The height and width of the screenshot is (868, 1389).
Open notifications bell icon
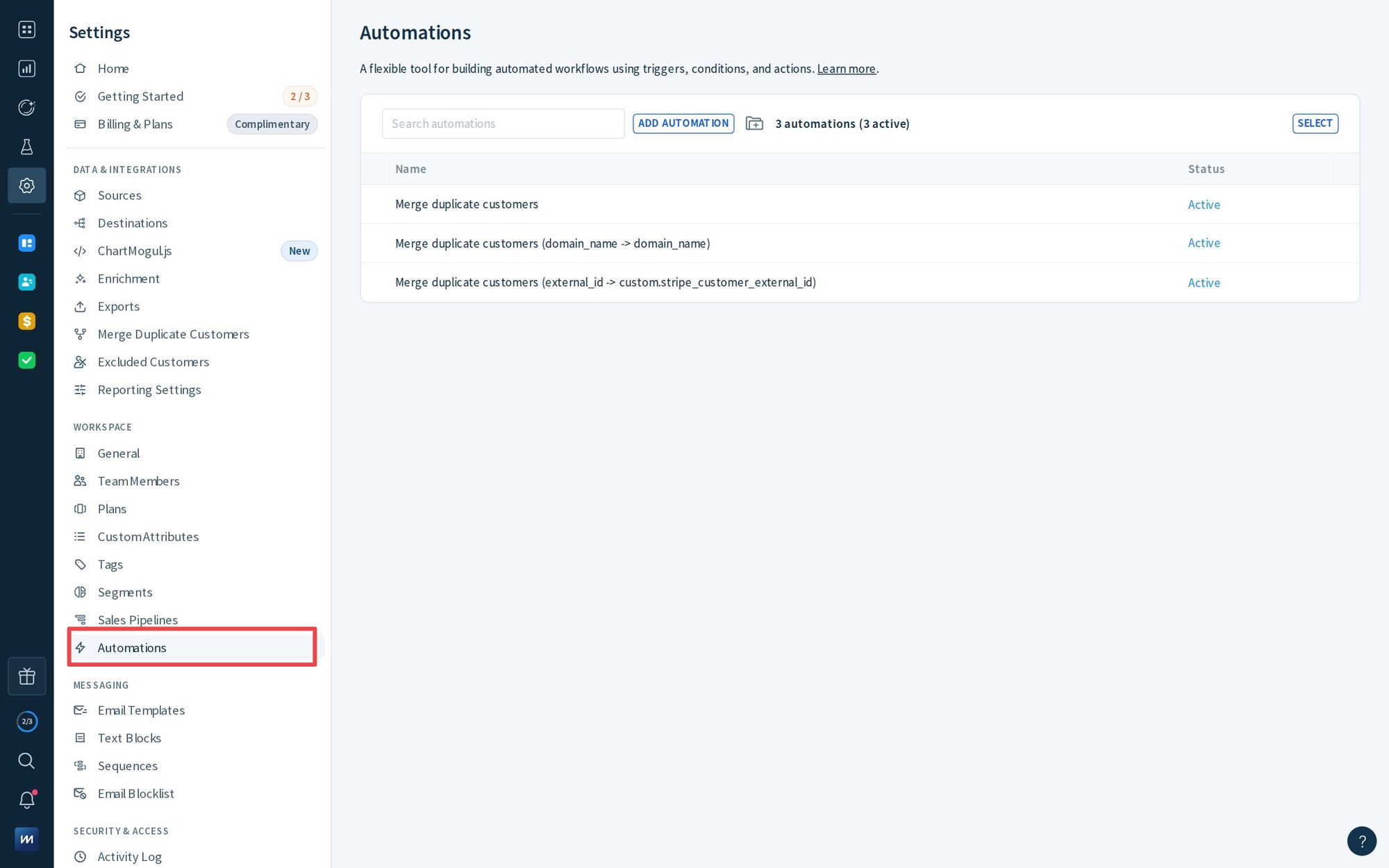pyautogui.click(x=26, y=800)
